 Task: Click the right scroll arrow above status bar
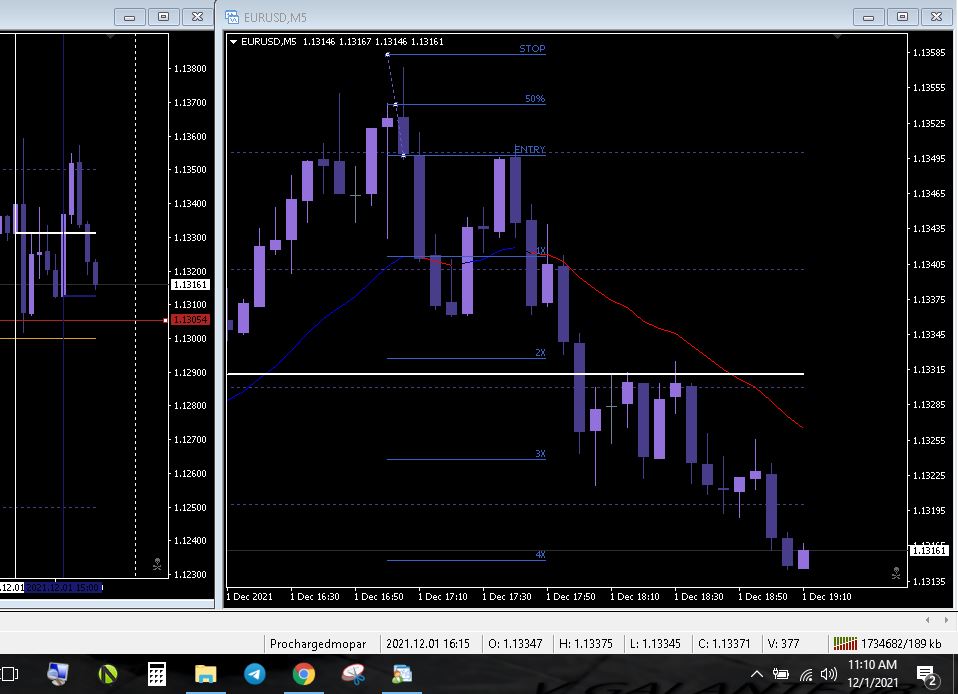click(x=946, y=619)
